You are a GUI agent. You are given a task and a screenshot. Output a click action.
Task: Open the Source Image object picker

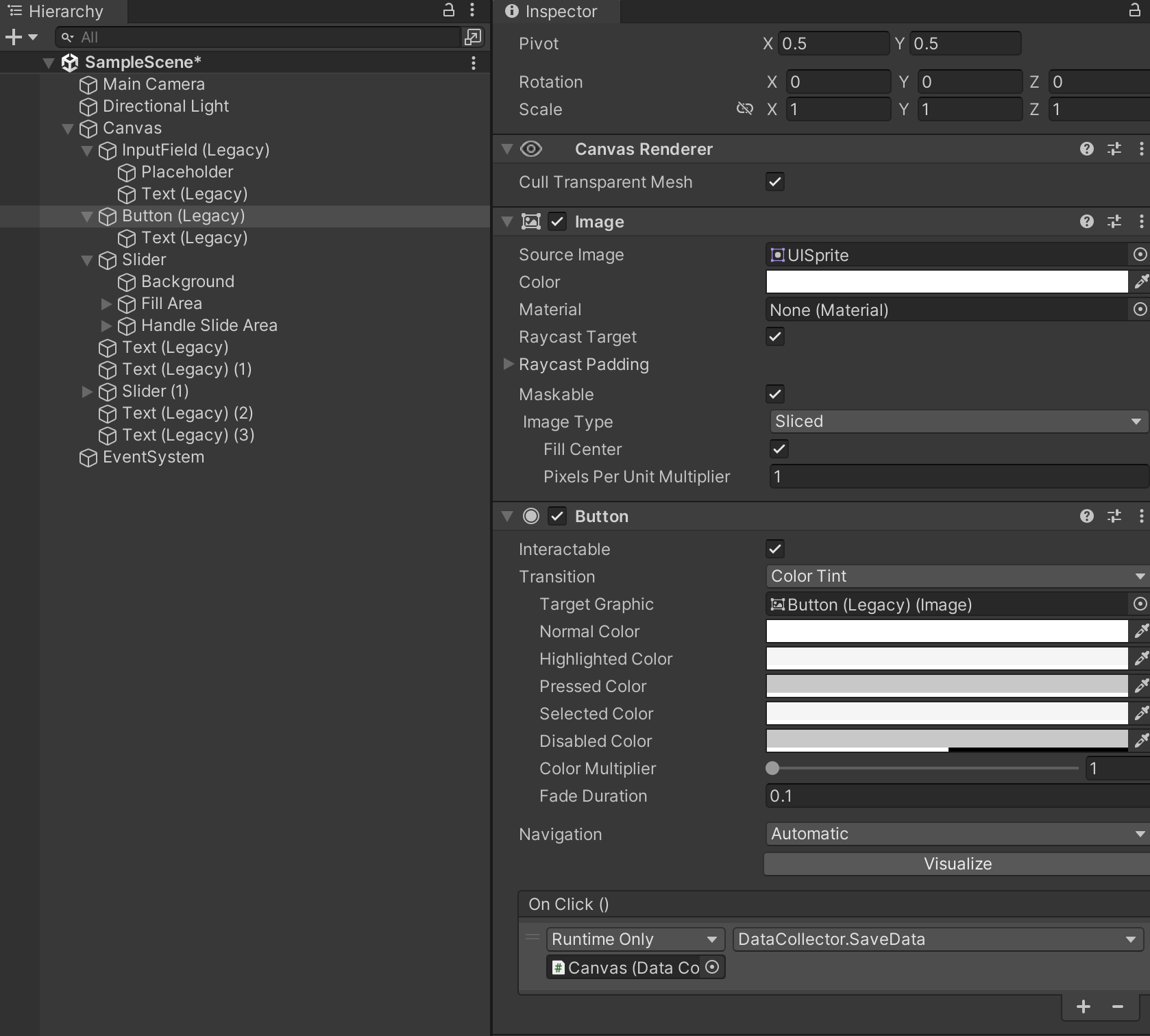pyautogui.click(x=1140, y=254)
